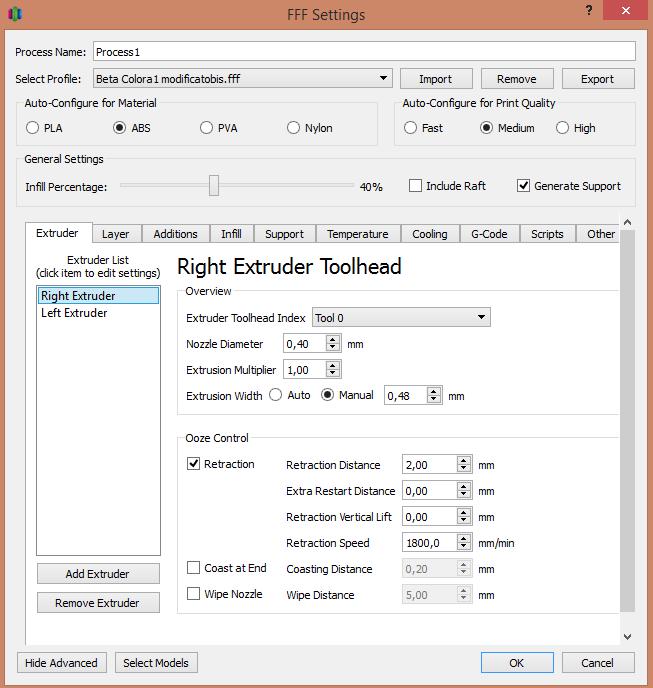Click the FFF Settings title bar app icon
Viewport: 653px width, 688px height.
[13, 14]
